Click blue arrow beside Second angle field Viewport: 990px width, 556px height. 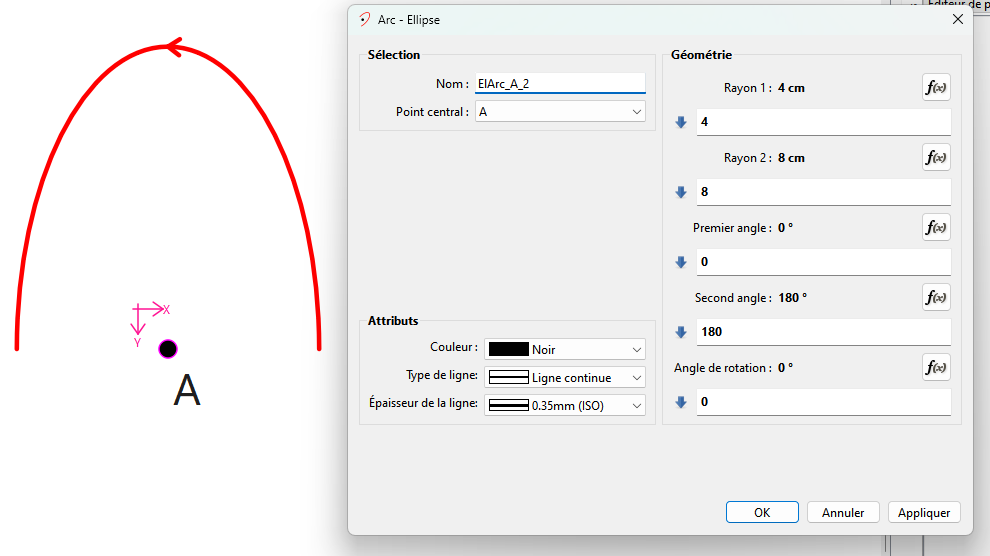pyautogui.click(x=681, y=332)
